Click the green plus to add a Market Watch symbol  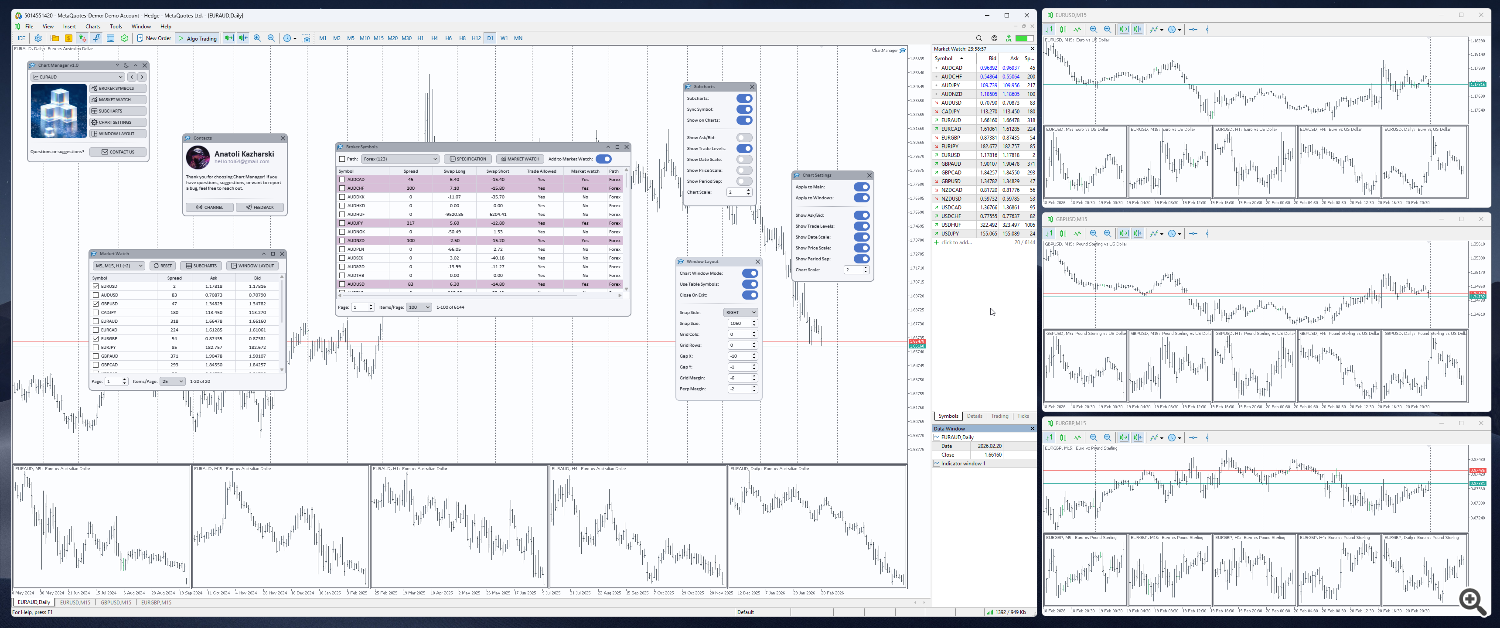[x=936, y=242]
